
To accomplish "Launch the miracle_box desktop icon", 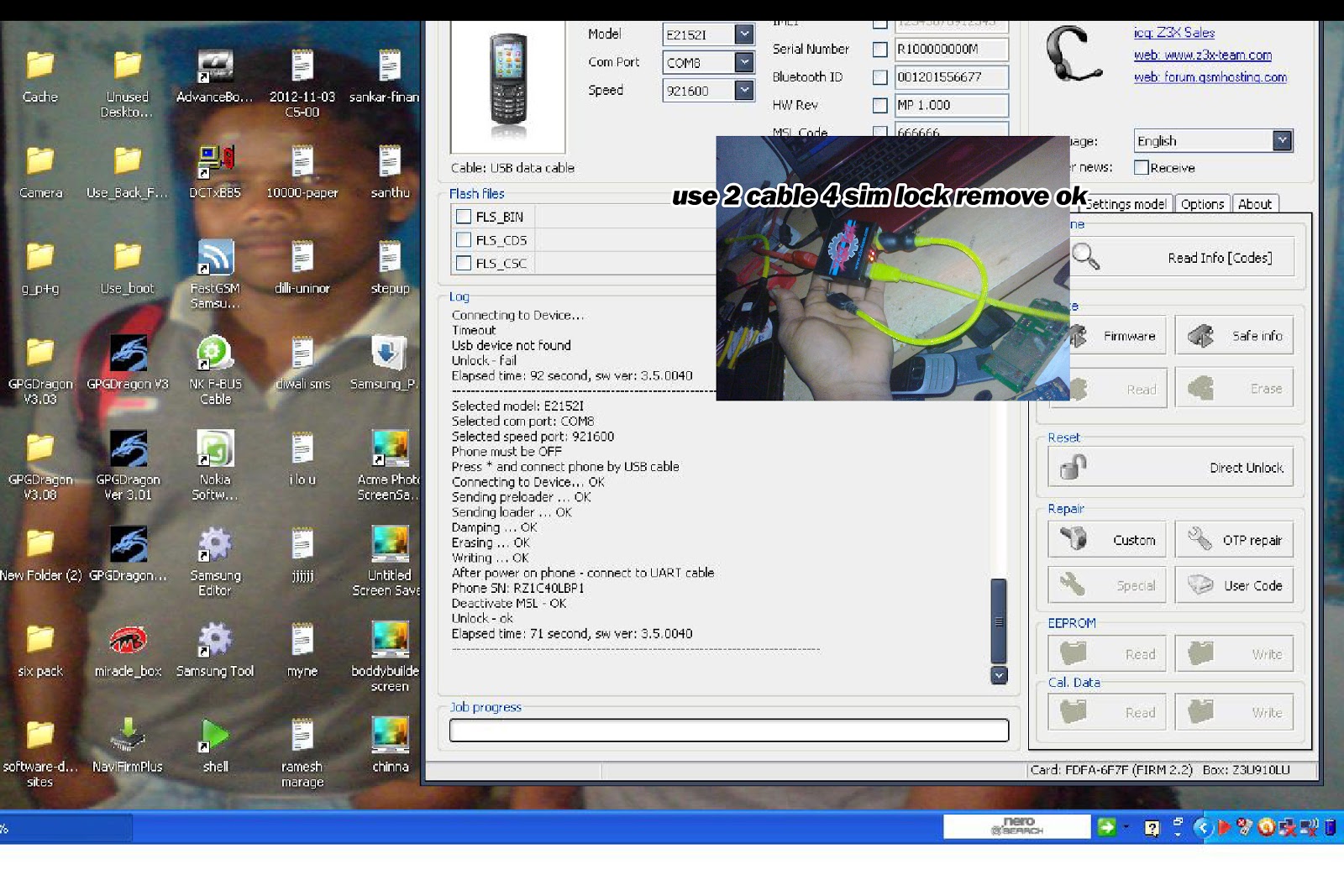I will (128, 650).
